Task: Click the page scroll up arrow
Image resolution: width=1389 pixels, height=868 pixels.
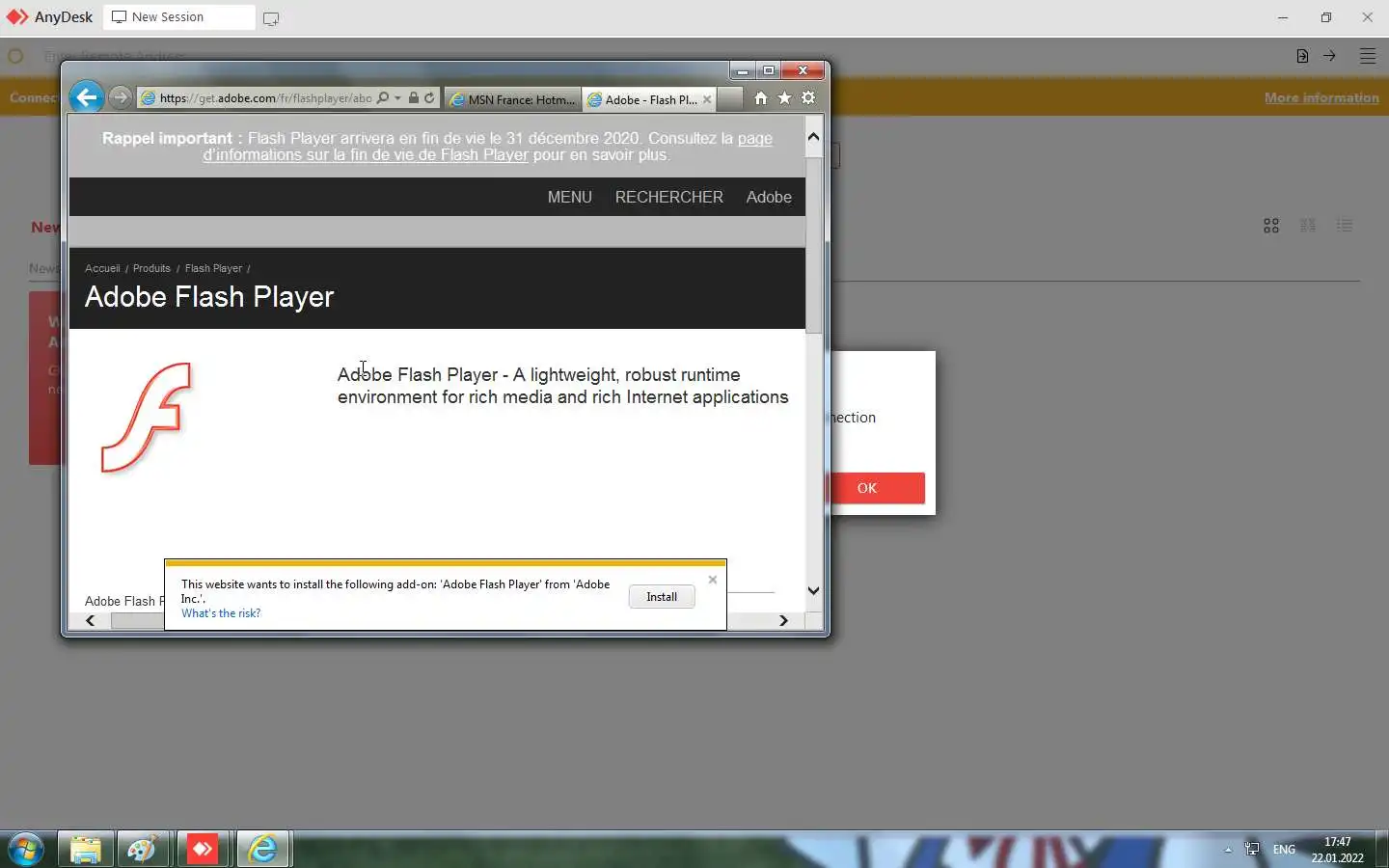Action: point(814,137)
